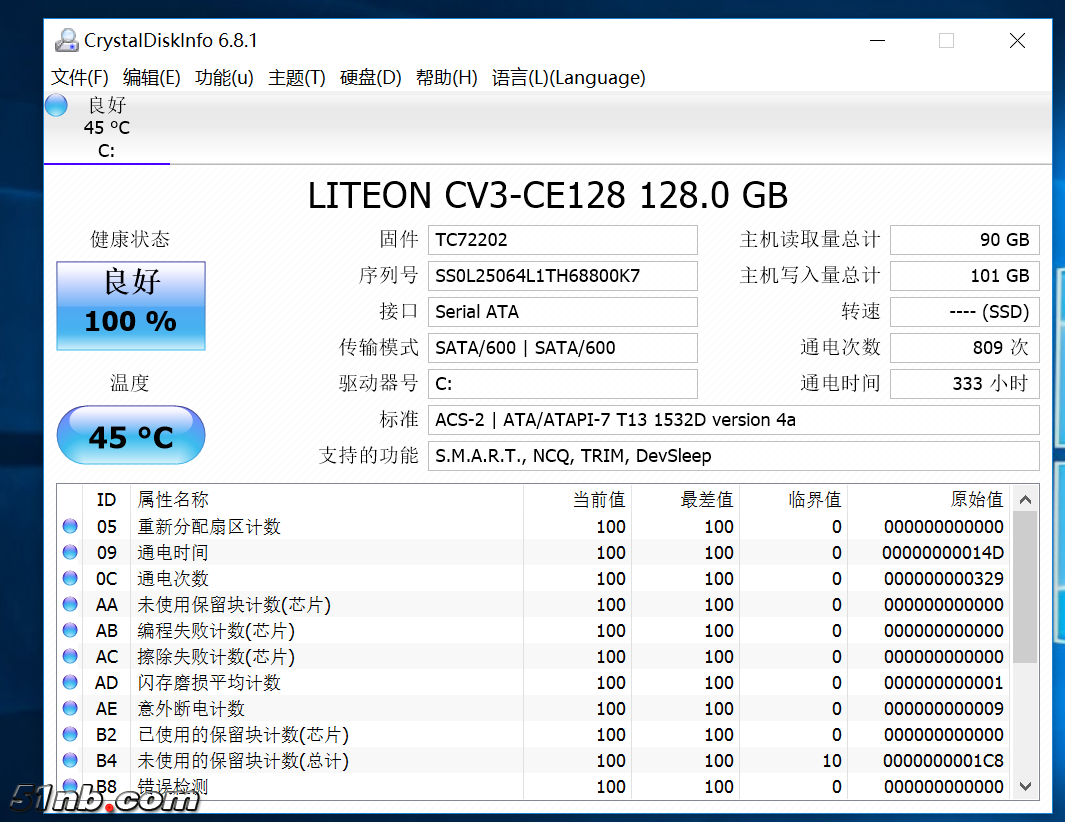This screenshot has width=1065, height=822.
Task: Click the 良好 100 % health status button
Action: pyautogui.click(x=131, y=305)
